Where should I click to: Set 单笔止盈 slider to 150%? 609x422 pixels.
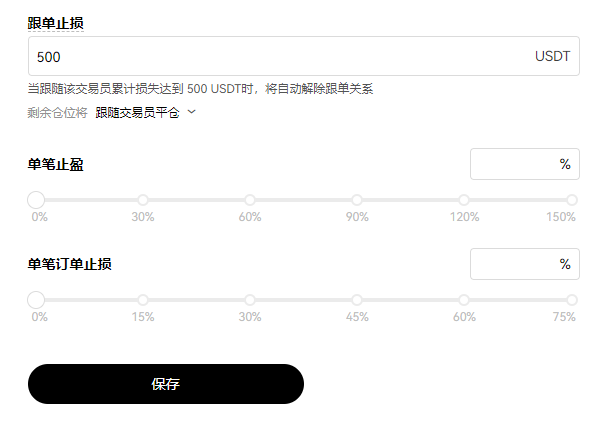[571, 200]
